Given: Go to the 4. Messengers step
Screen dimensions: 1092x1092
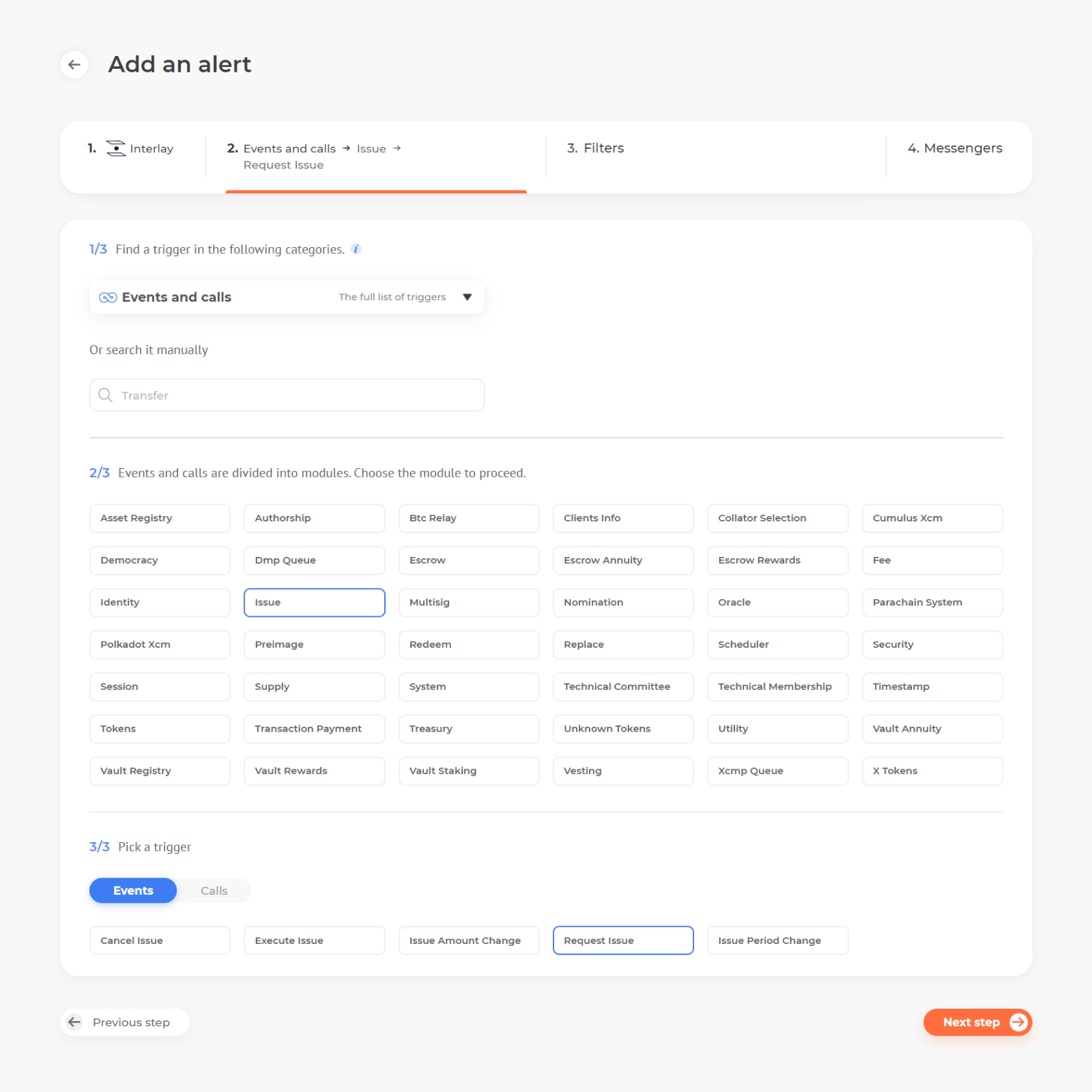Looking at the screenshot, I should pyautogui.click(x=954, y=148).
